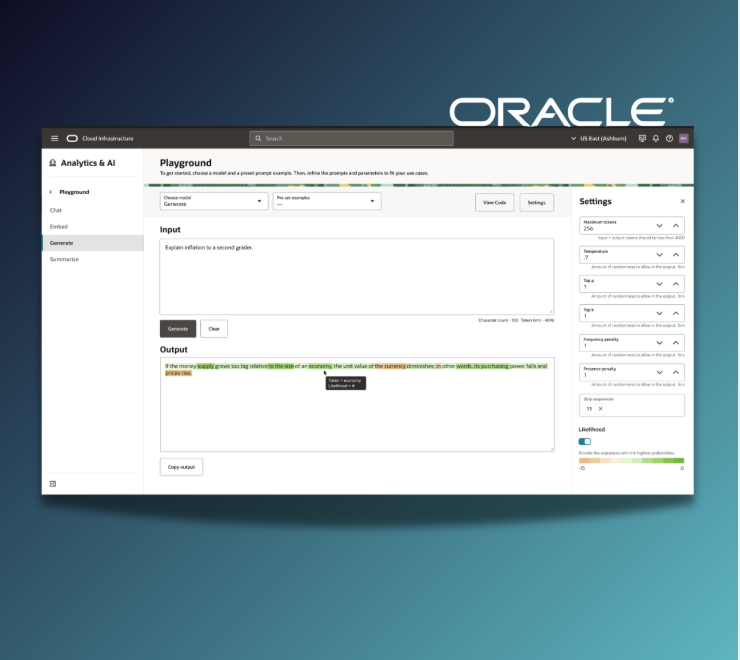Click the Oracle Cloud Infrastructure logo
This screenshot has width=740, height=660.
click(x=72, y=138)
